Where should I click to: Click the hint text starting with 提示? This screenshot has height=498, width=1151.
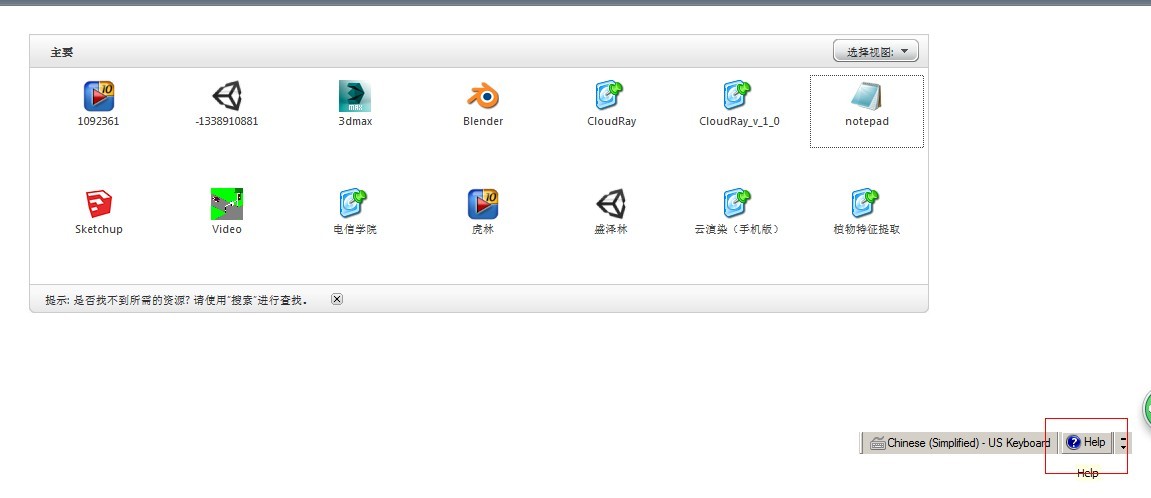(x=177, y=300)
